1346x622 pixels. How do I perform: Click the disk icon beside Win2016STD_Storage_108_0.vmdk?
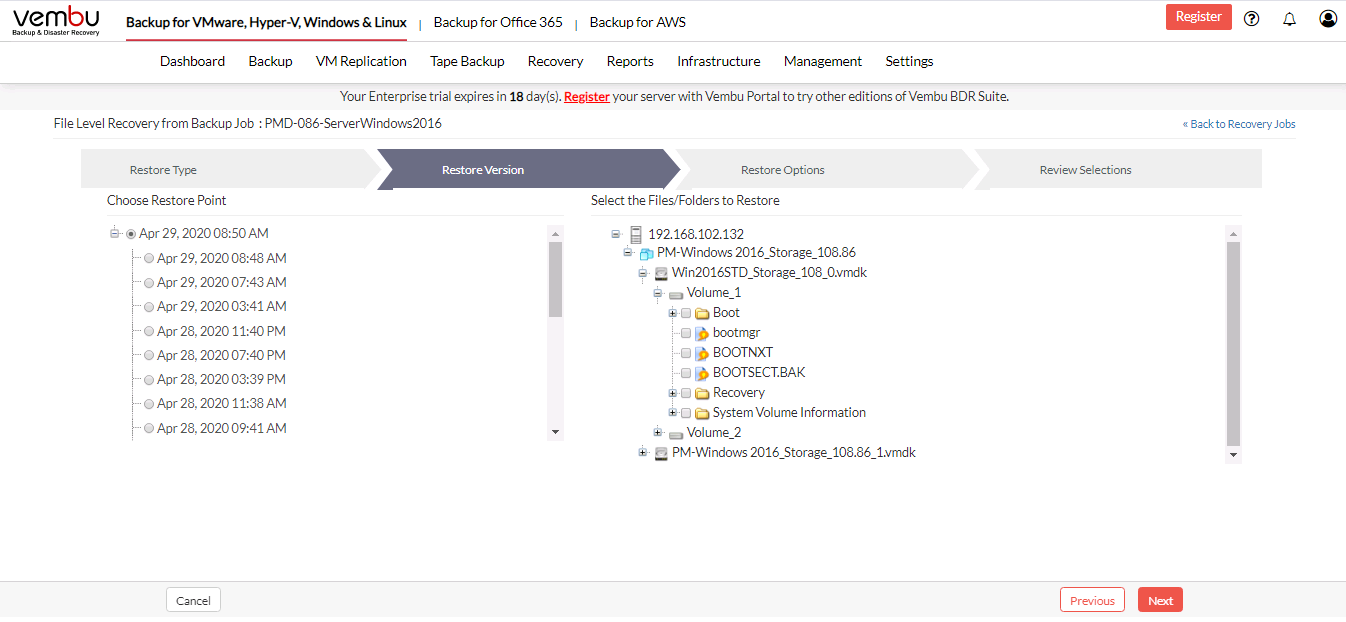[661, 273]
